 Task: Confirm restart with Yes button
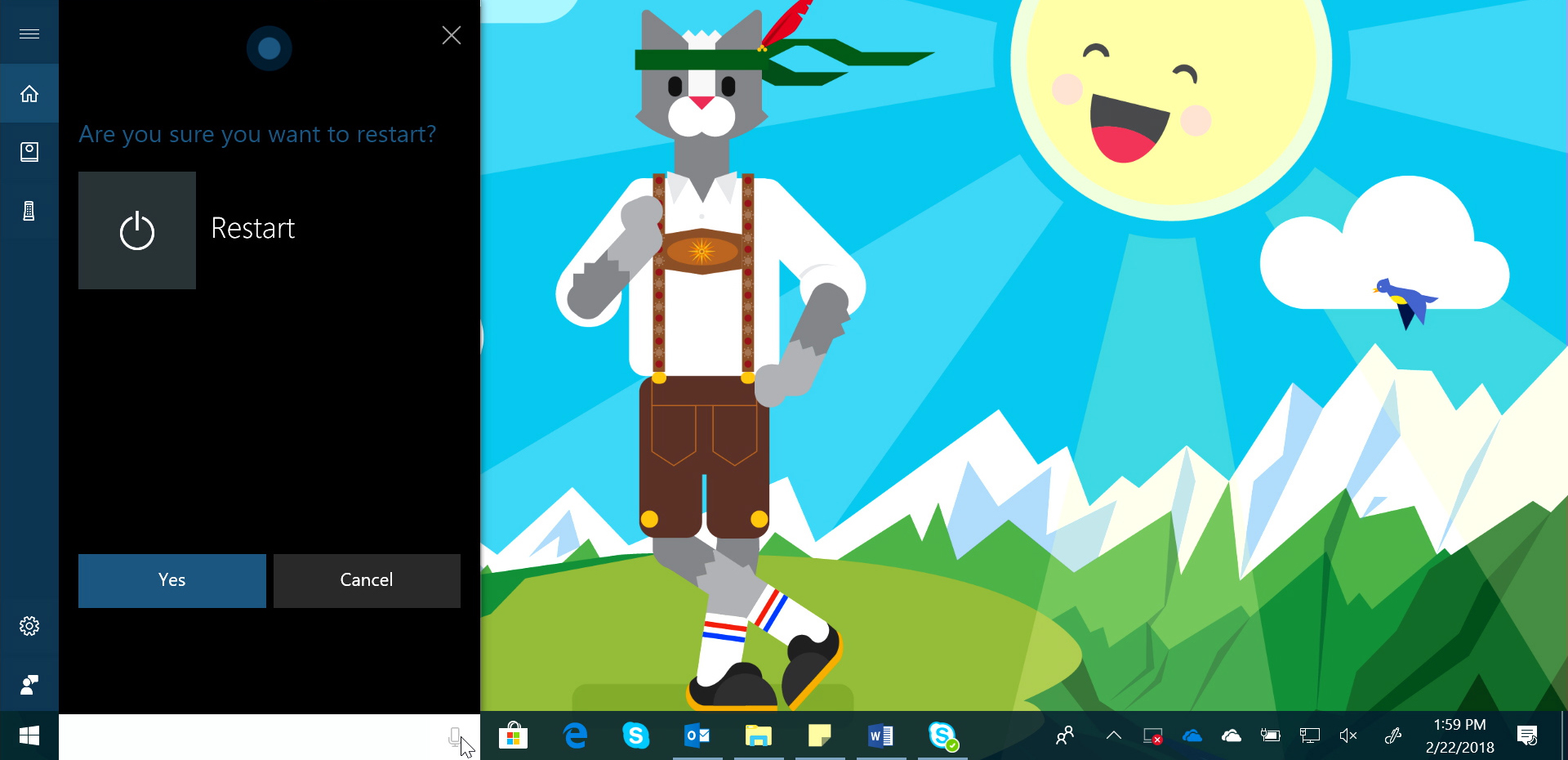[x=172, y=580]
